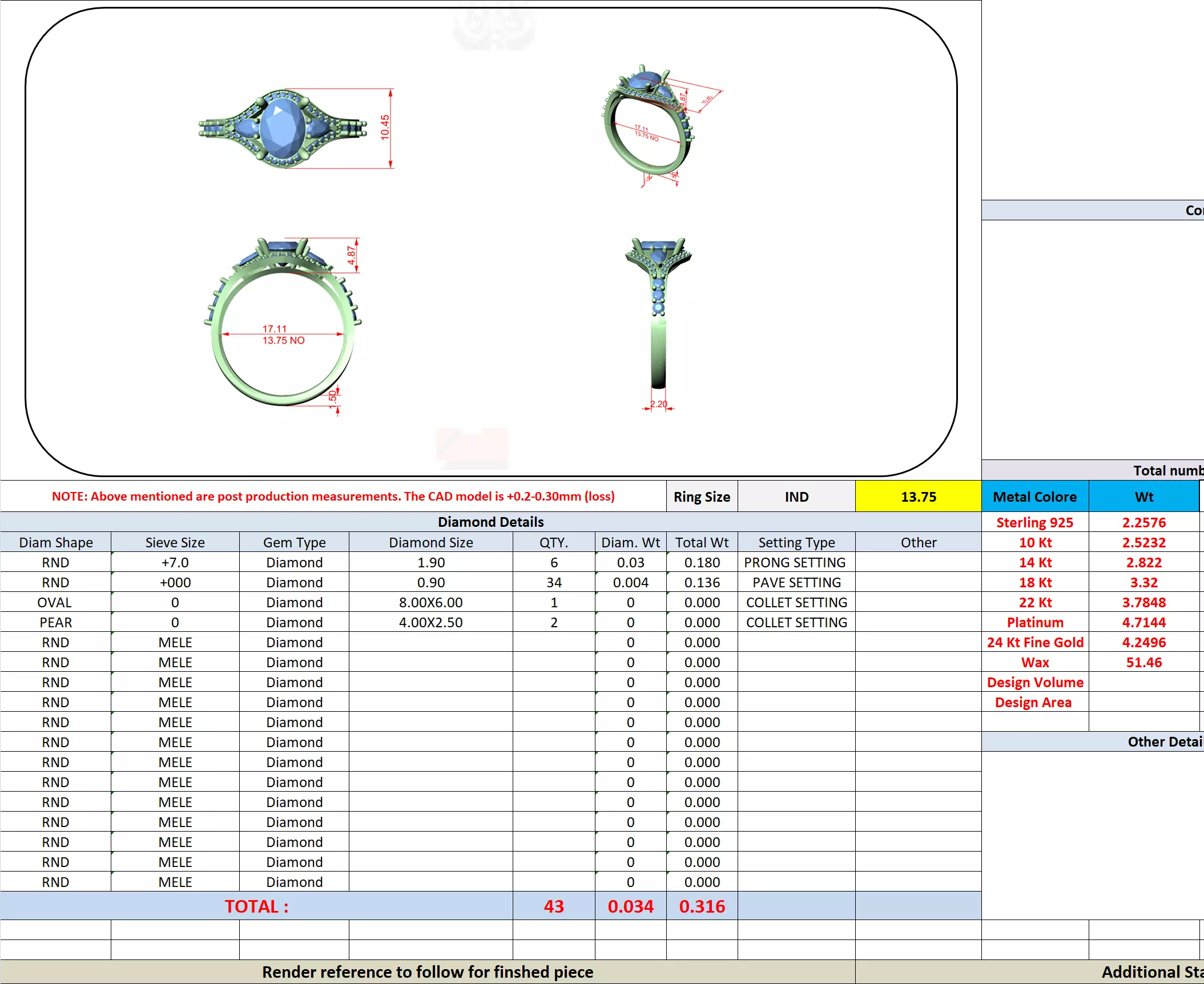Image resolution: width=1204 pixels, height=984 pixels.
Task: Click the total quantity value 43
Action: [553, 906]
